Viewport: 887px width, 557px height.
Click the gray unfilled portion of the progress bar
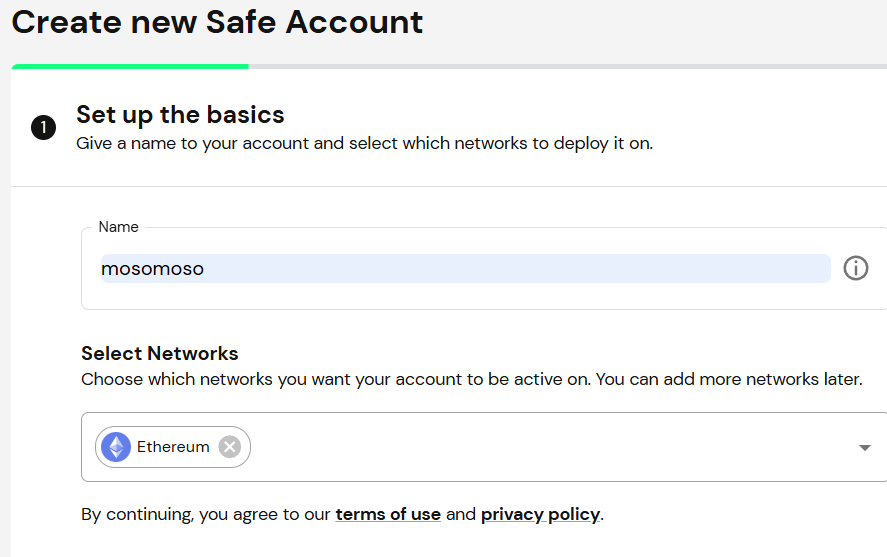pyautogui.click(x=567, y=67)
